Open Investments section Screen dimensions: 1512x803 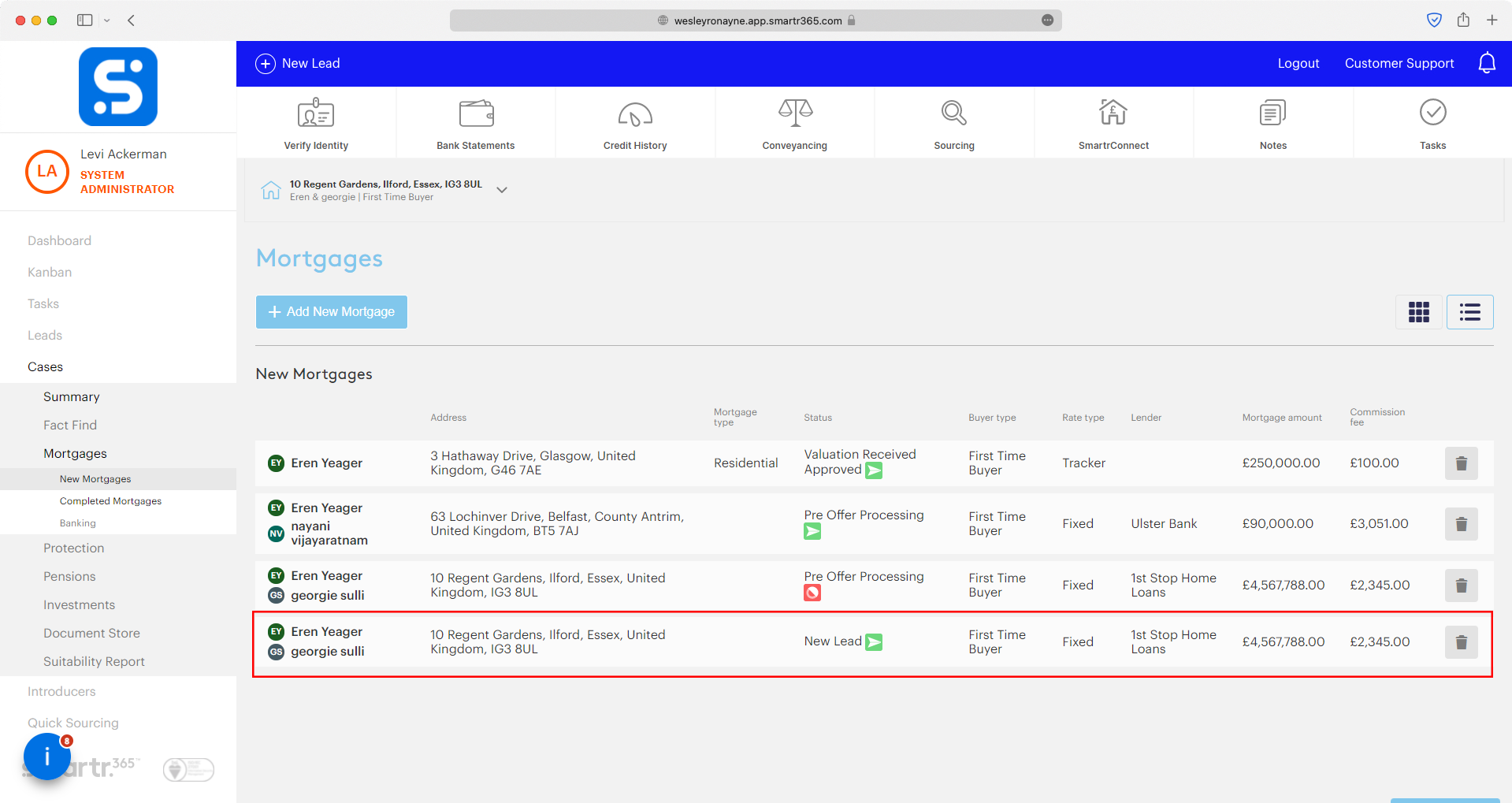coord(79,605)
